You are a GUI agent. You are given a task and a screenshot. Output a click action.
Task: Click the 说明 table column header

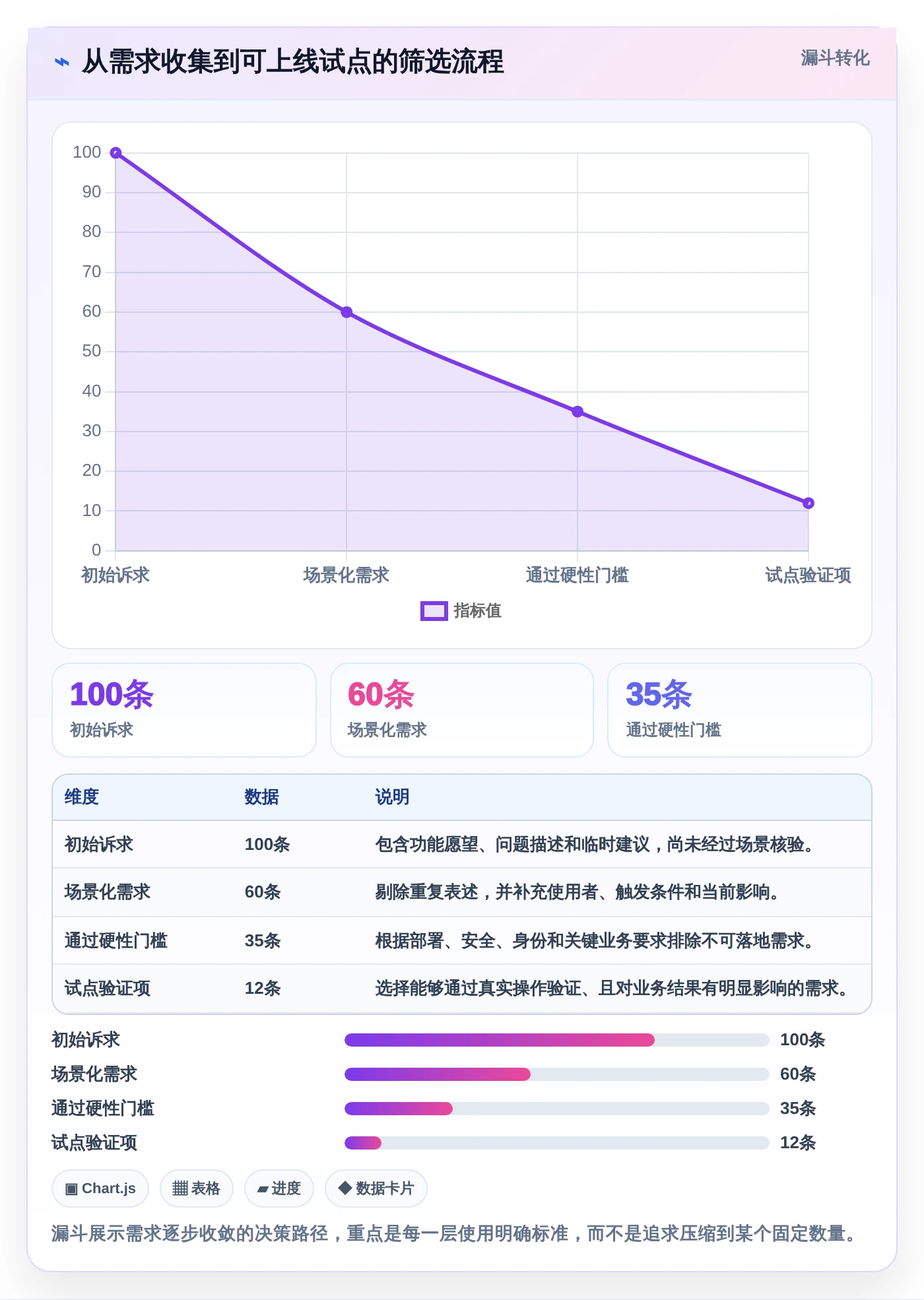[x=392, y=797]
